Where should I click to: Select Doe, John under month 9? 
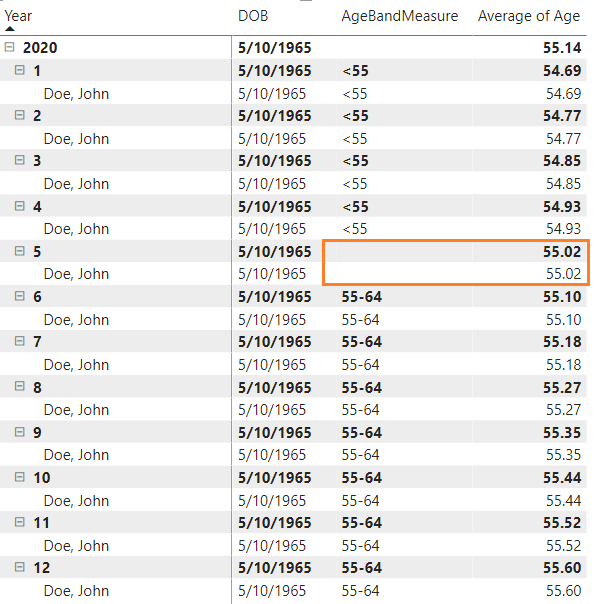pos(76,455)
